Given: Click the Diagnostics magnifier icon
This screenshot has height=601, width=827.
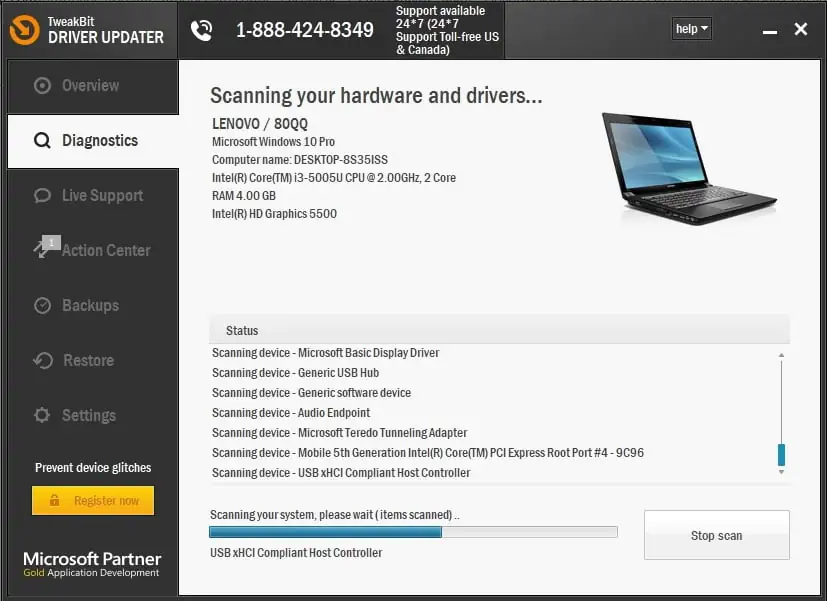Looking at the screenshot, I should (x=42, y=141).
